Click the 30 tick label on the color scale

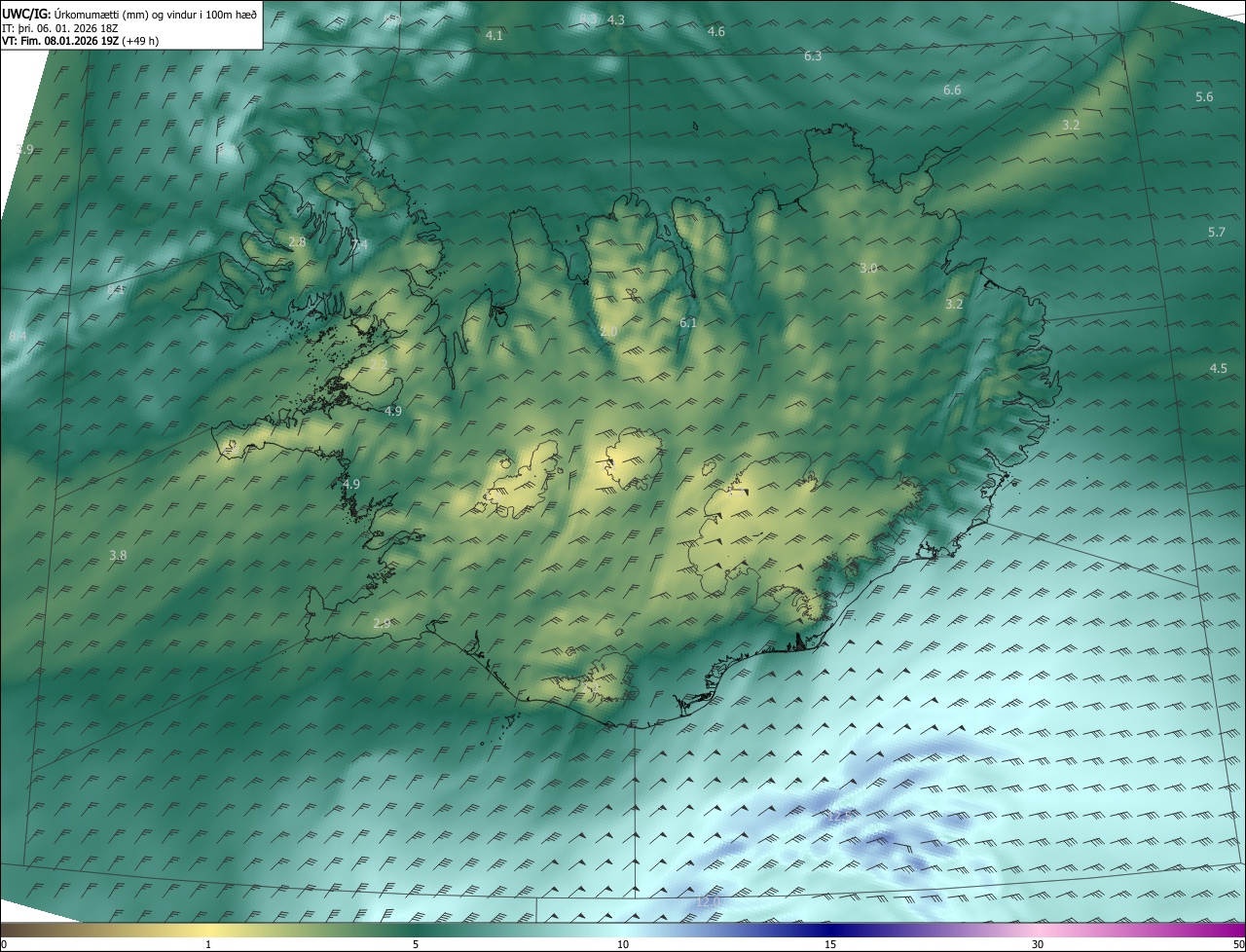[1038, 944]
